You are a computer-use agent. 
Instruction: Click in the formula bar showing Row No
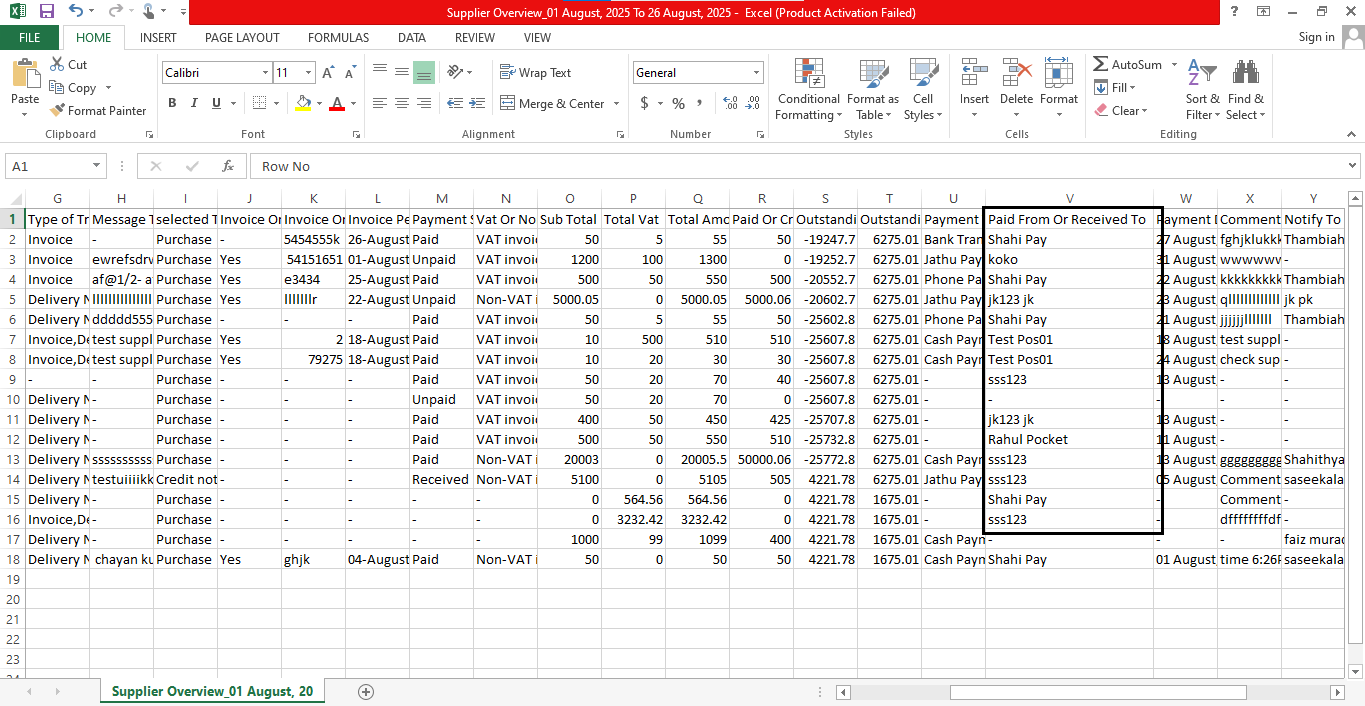pos(796,166)
